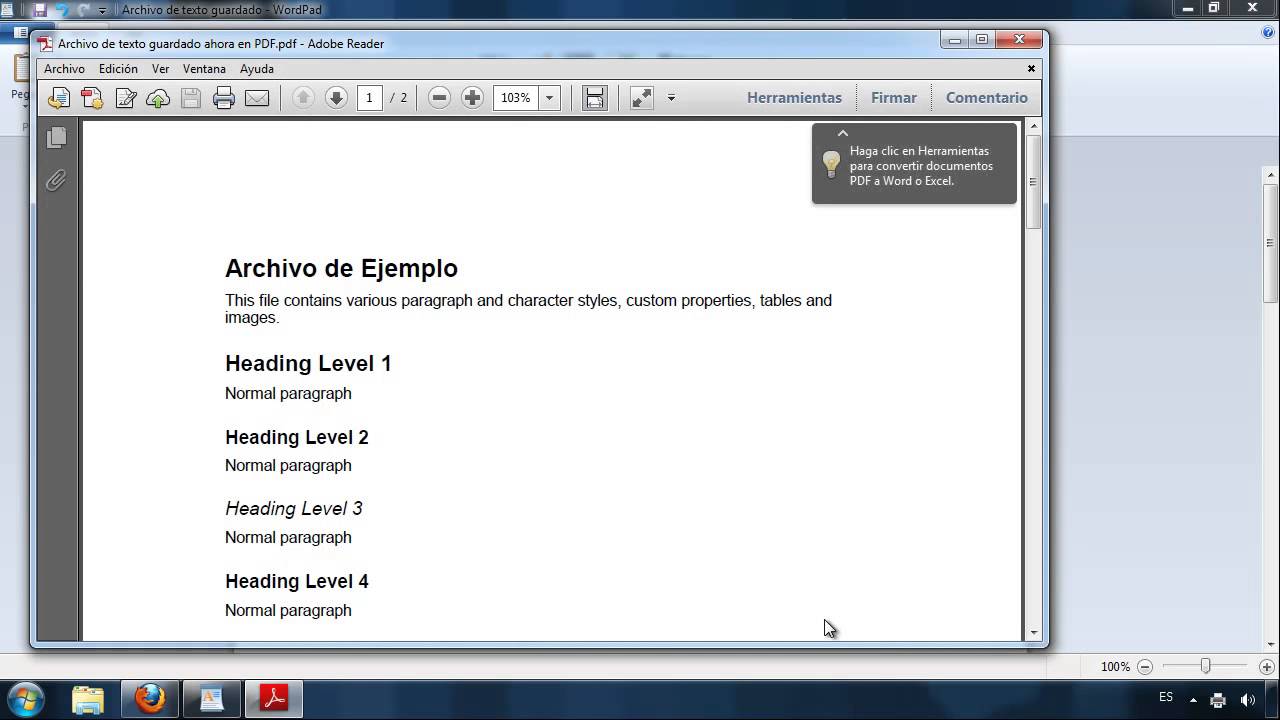The height and width of the screenshot is (720, 1280).
Task: Switch to WordPad in the taskbar
Action: 212,698
